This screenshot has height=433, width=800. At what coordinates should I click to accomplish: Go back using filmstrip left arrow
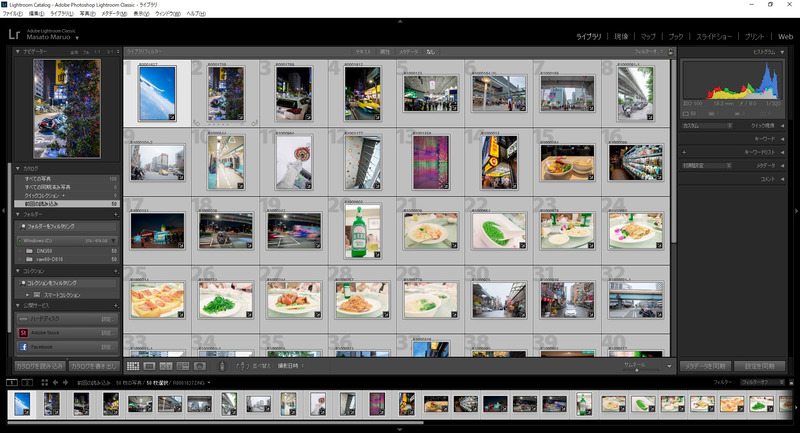click(56, 383)
